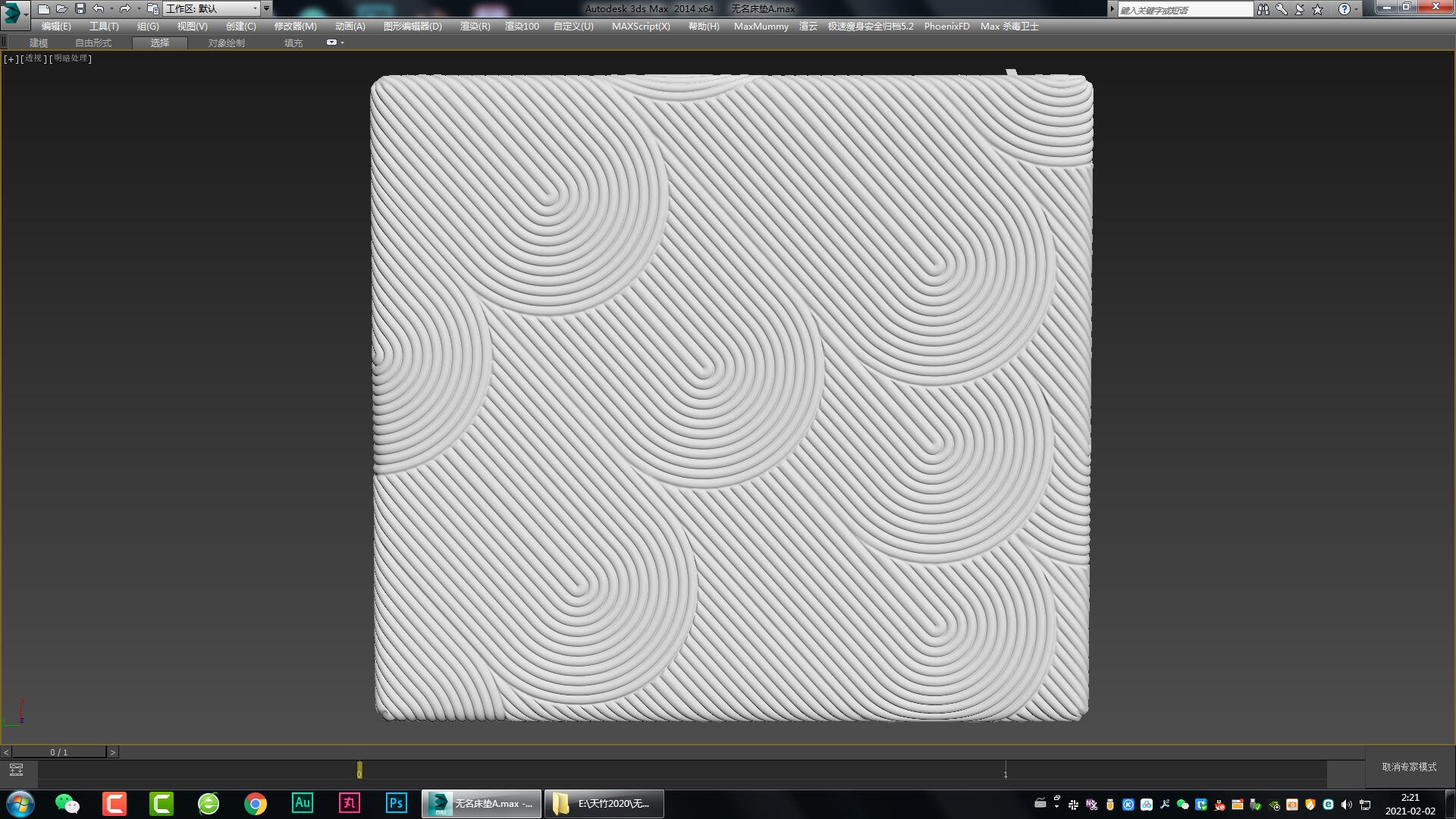Toggle the viewport [+] general menu label

11,58
